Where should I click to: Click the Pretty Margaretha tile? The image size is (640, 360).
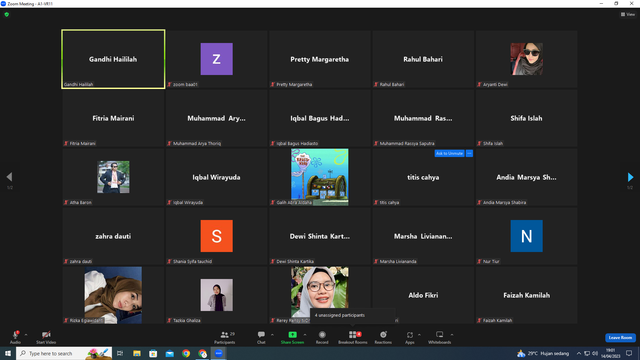pyautogui.click(x=320, y=59)
